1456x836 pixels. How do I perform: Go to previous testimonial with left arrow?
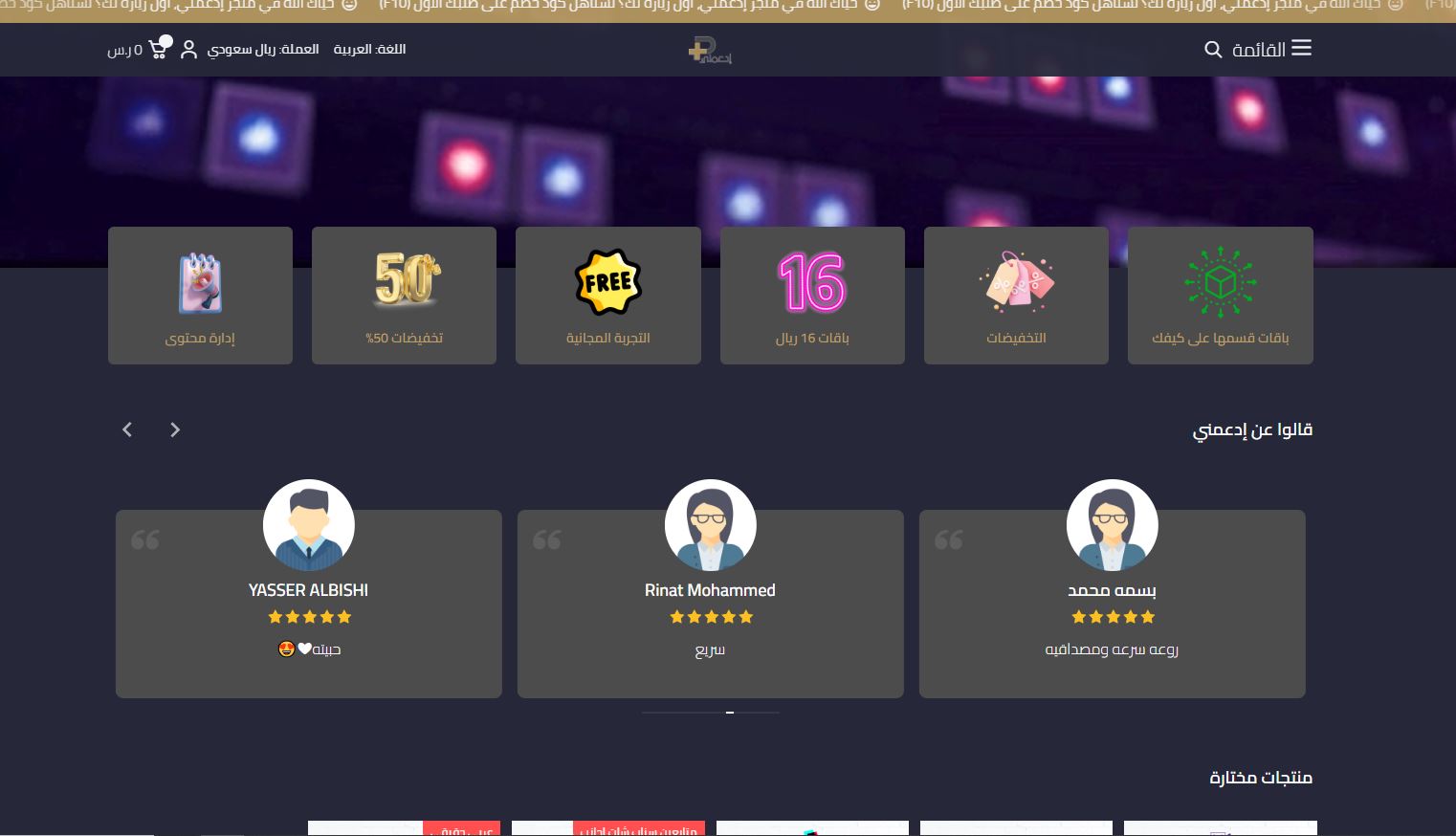coord(127,430)
